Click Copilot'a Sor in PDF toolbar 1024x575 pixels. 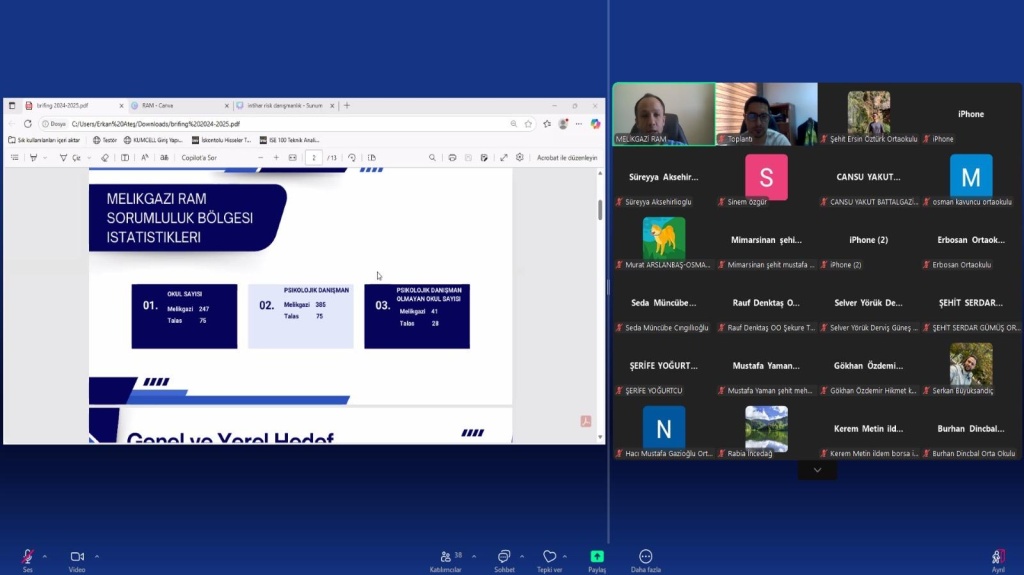click(199, 157)
